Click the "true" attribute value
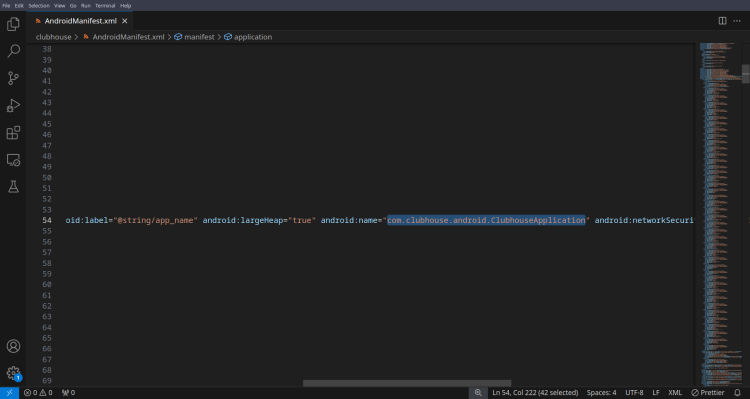 pyautogui.click(x=302, y=220)
